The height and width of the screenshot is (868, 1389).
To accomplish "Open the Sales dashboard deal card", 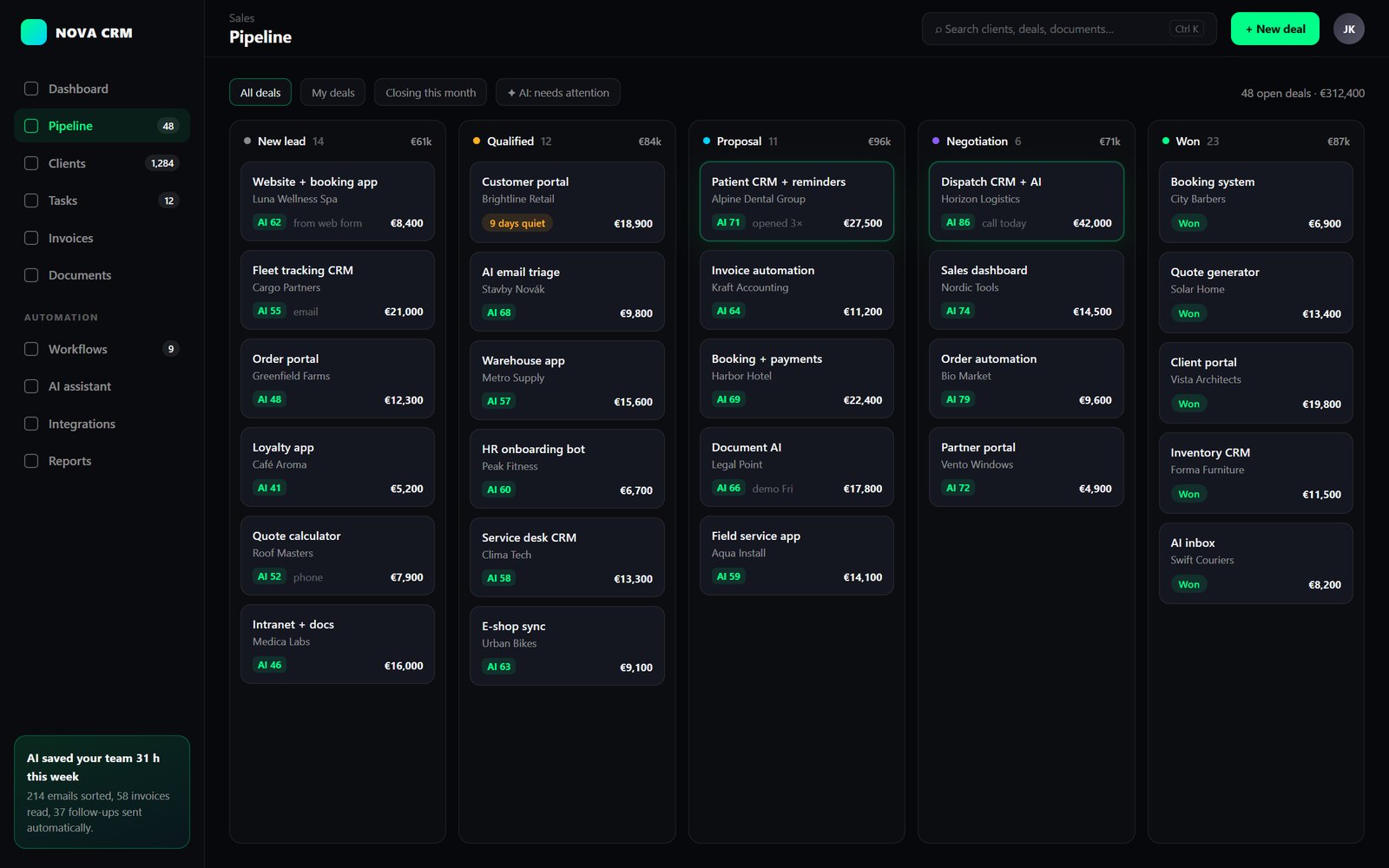I will click(x=1026, y=290).
